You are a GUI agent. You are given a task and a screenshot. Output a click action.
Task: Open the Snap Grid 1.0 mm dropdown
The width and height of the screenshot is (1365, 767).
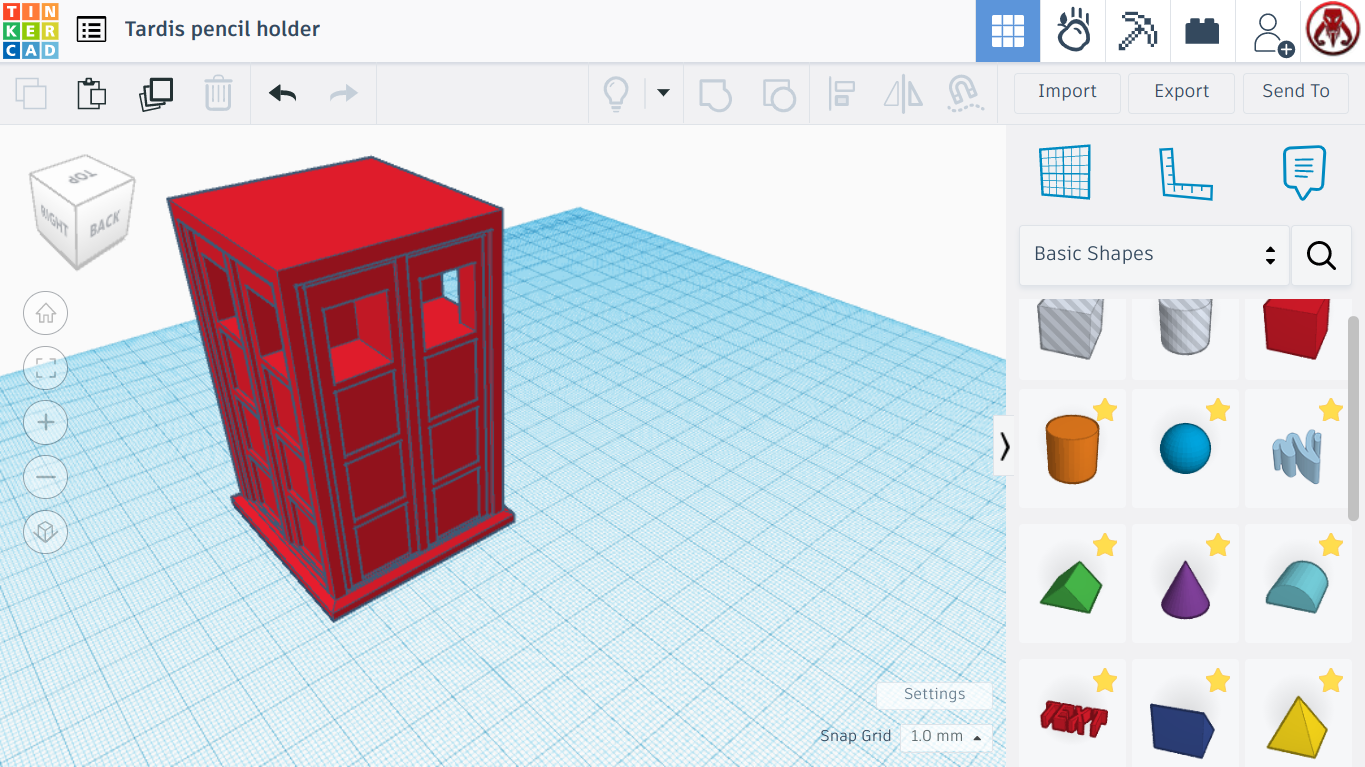[946, 737]
